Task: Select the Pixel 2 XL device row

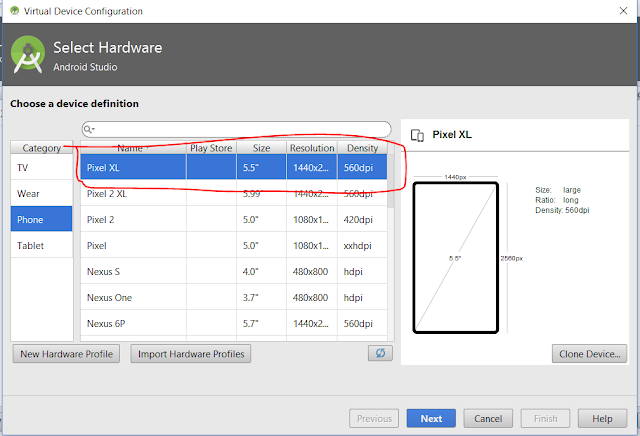Action: tap(233, 194)
